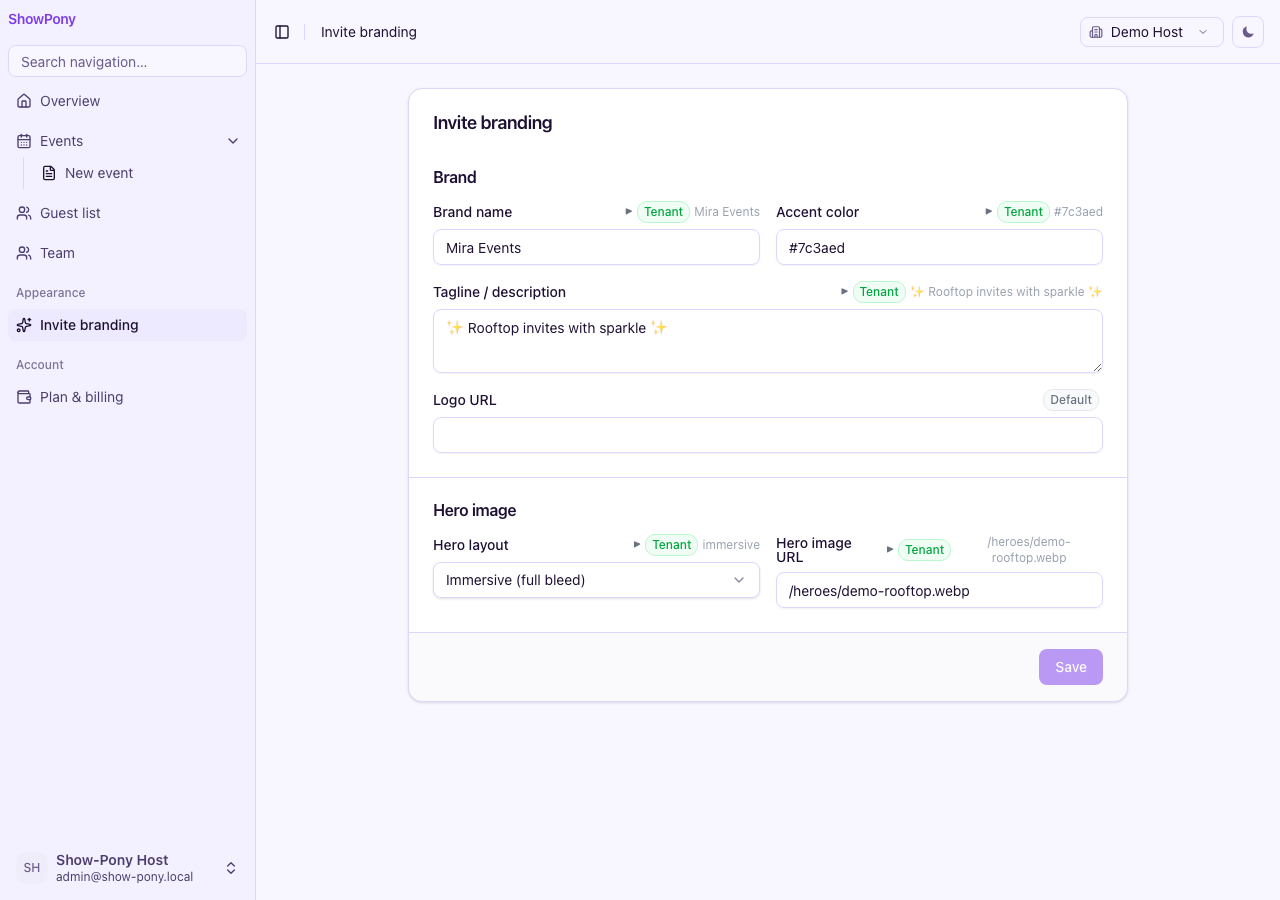Select Invite branding in sidebar
The width and height of the screenshot is (1280, 900).
(127, 325)
